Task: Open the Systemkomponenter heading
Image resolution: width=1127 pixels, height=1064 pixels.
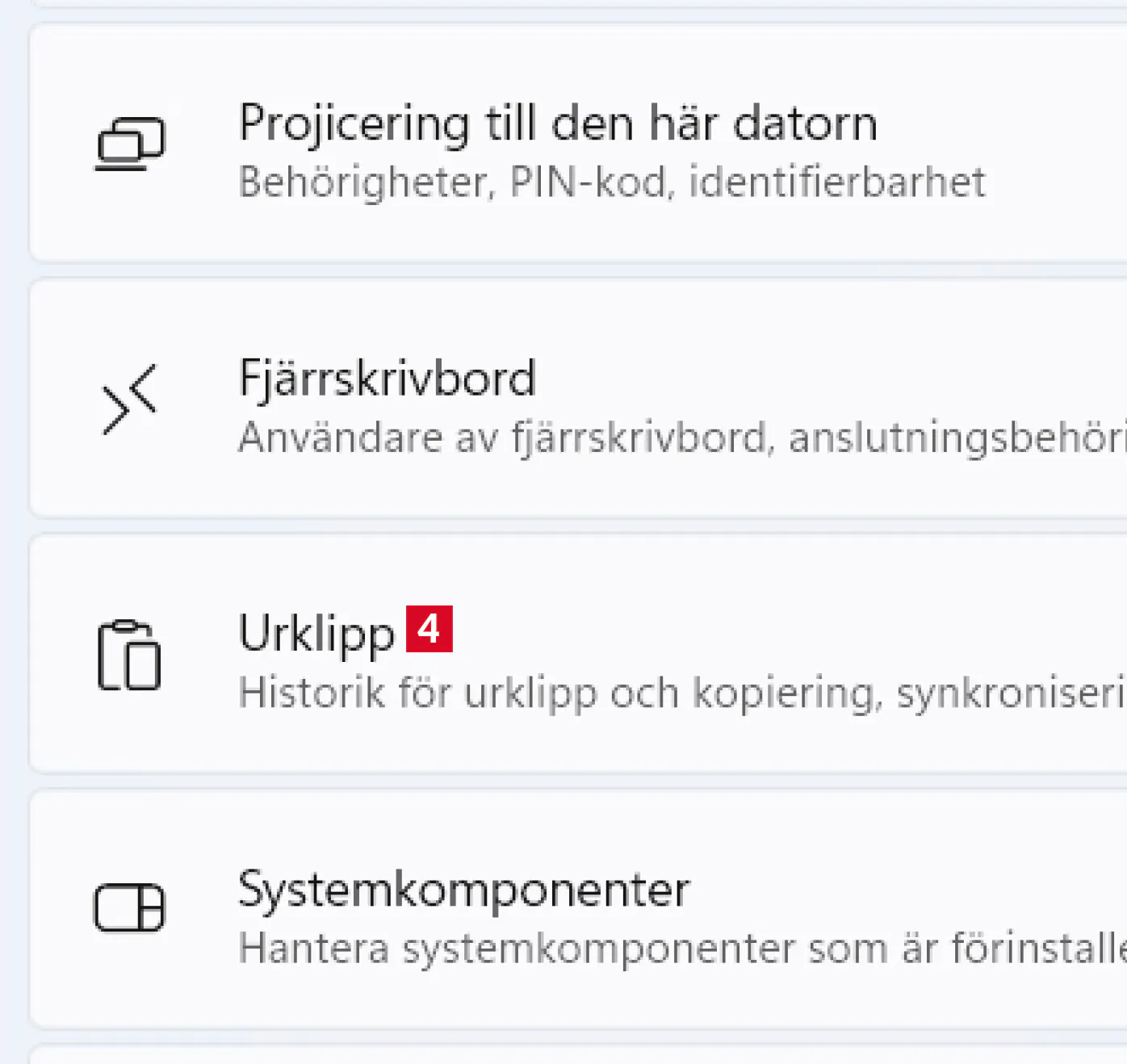Action: [463, 890]
